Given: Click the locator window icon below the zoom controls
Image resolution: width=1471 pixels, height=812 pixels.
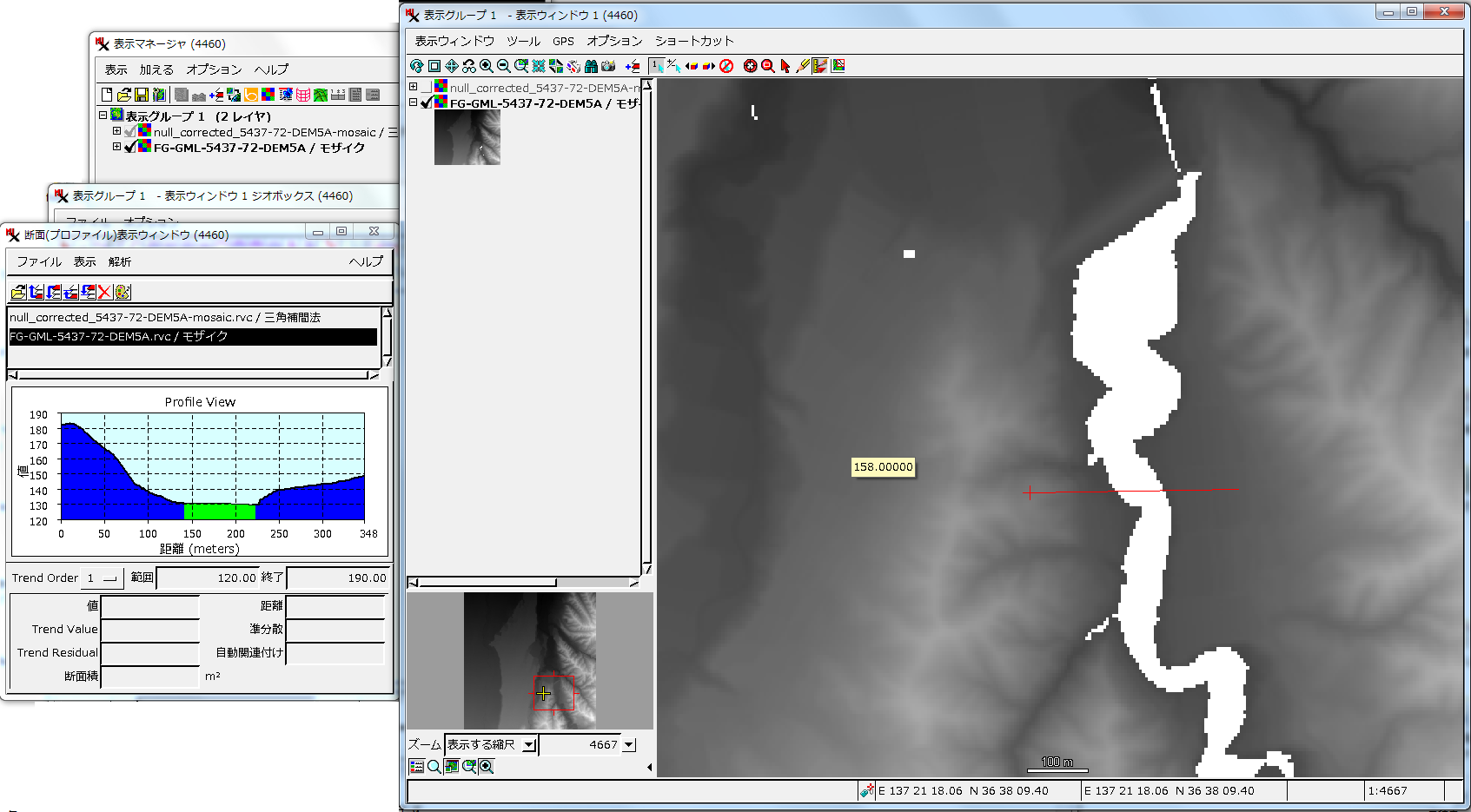Looking at the screenshot, I should point(452,767).
